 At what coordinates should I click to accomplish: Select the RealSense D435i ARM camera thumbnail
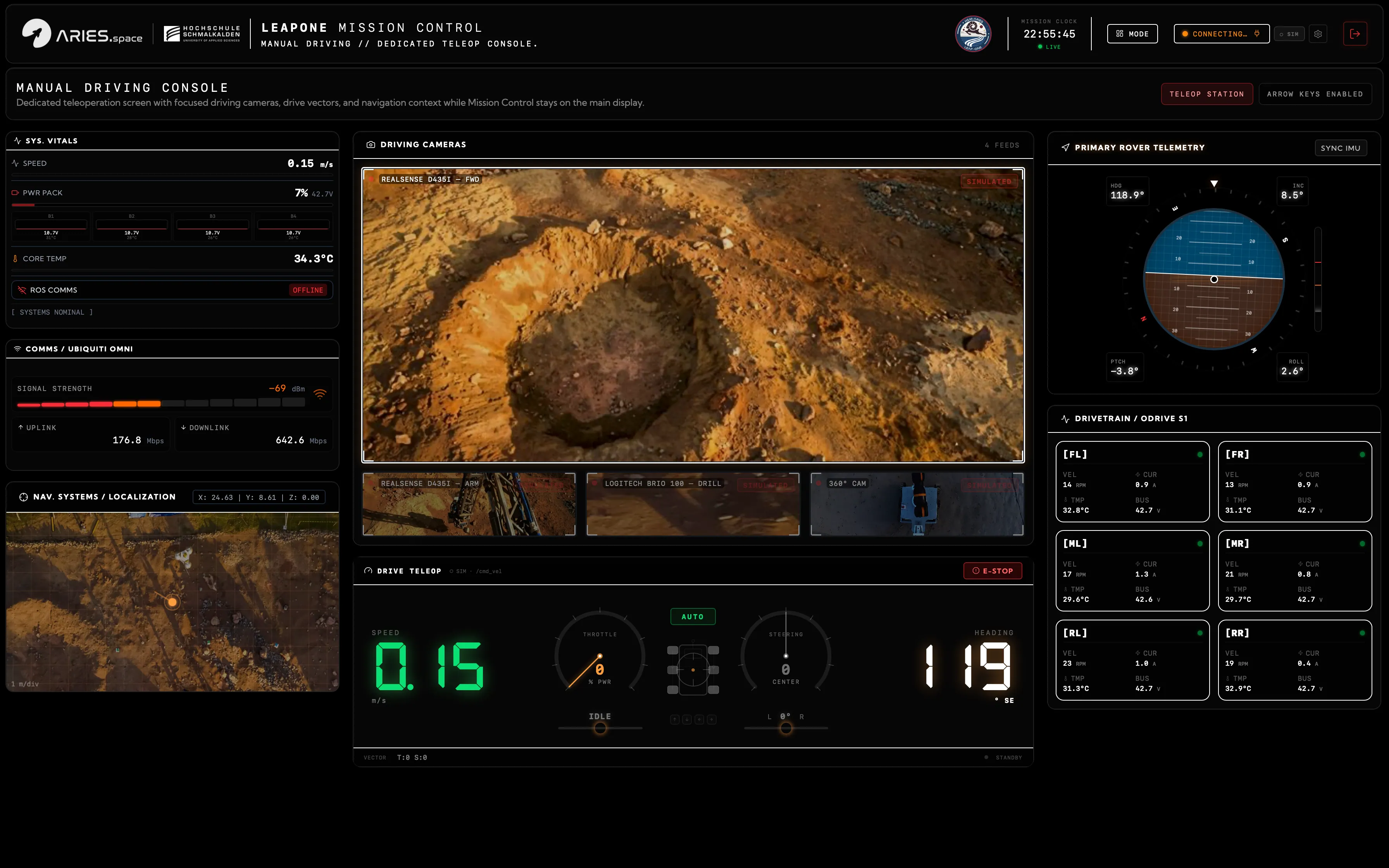tap(469, 504)
